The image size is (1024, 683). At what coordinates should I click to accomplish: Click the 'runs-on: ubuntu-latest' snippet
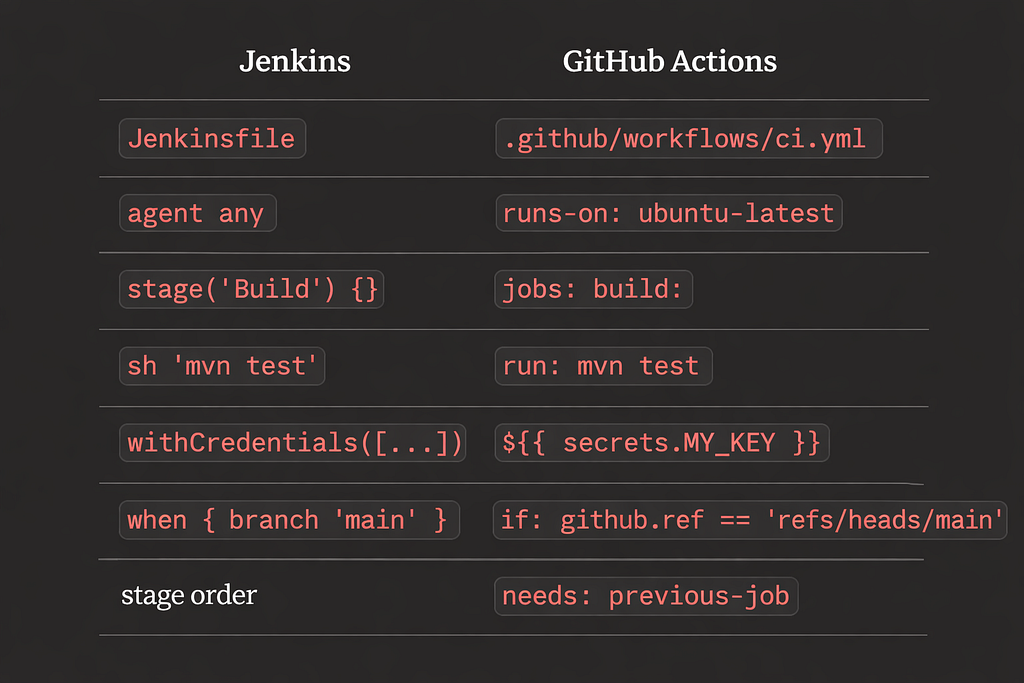(669, 213)
